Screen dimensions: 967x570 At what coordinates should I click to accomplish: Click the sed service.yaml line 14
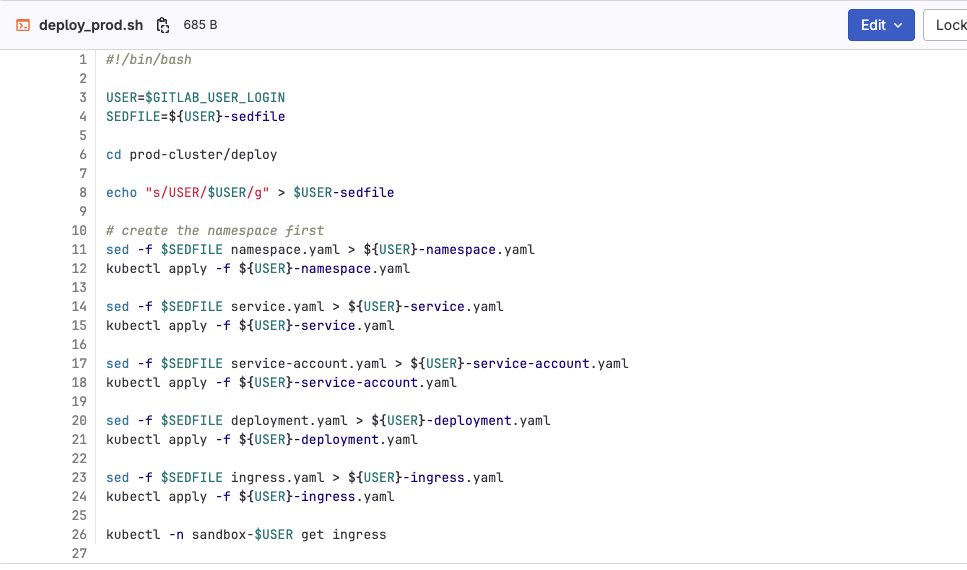point(305,307)
